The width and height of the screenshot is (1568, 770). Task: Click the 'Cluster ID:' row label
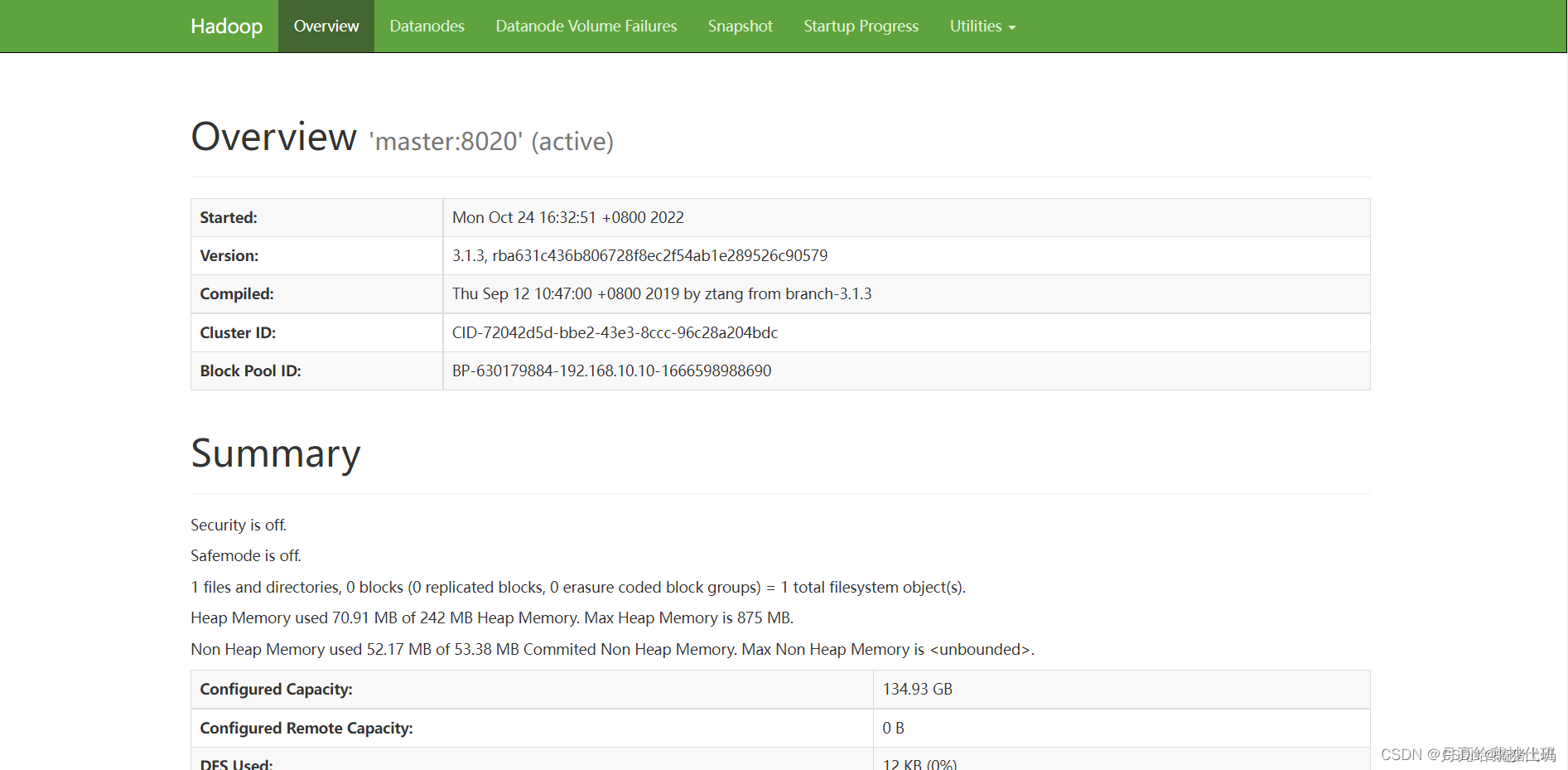click(x=238, y=332)
